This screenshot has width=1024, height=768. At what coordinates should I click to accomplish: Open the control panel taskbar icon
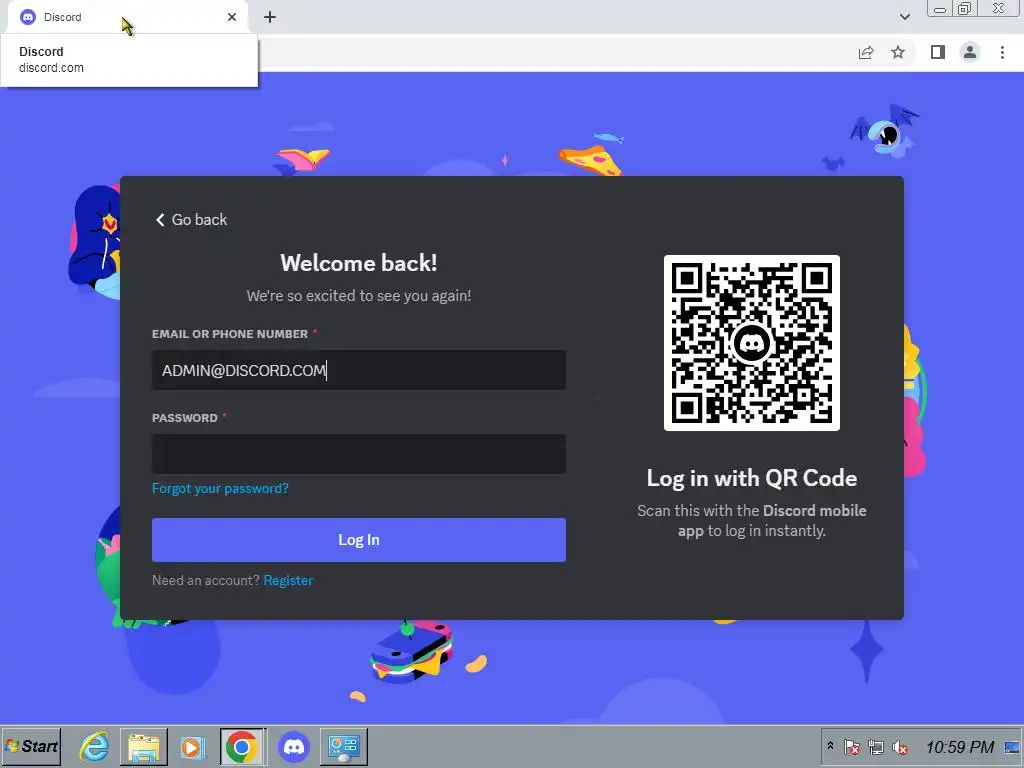pyautogui.click(x=344, y=746)
